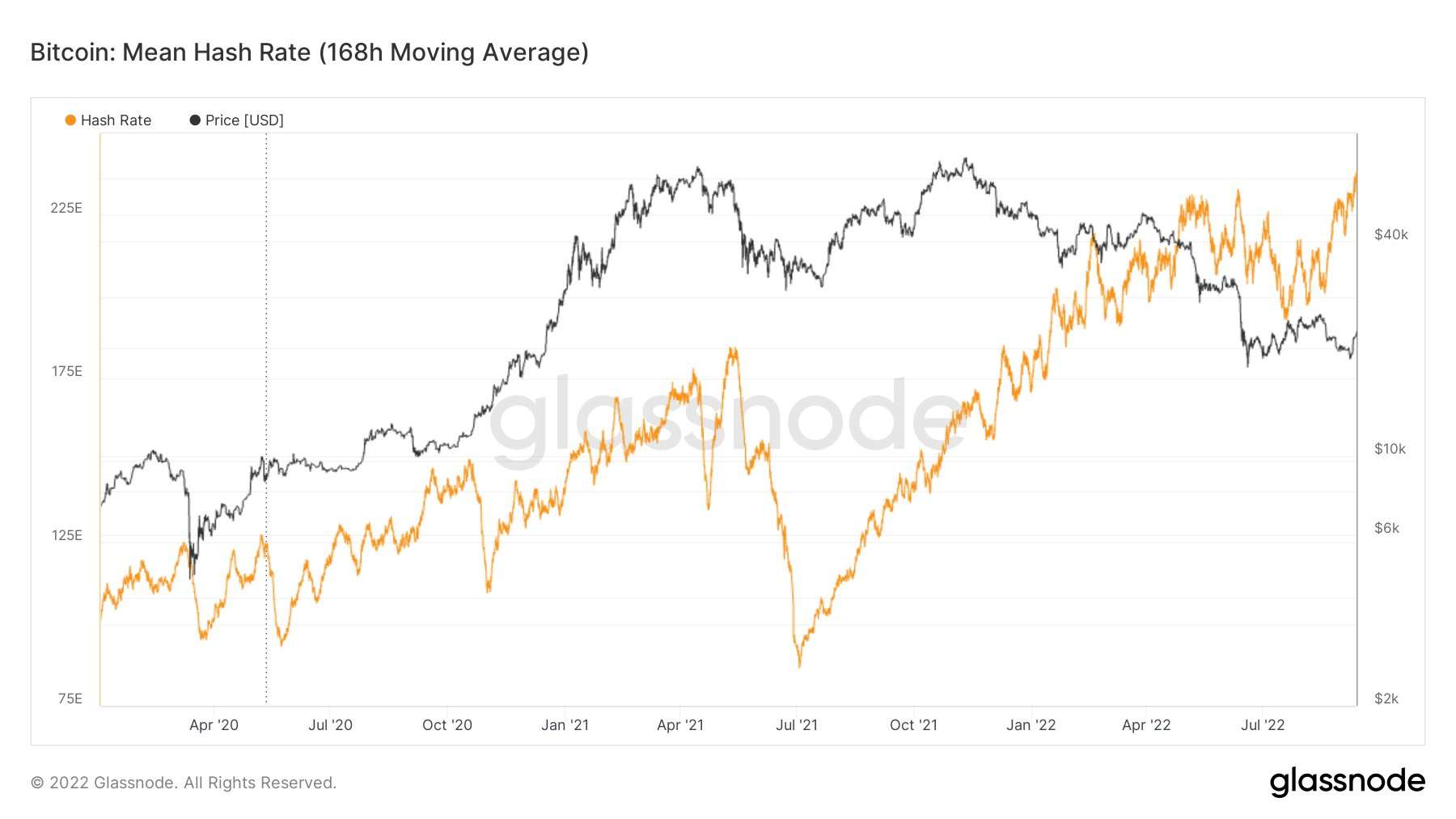1456x819 pixels.
Task: Click the 225E left axis label
Action: tap(66, 208)
